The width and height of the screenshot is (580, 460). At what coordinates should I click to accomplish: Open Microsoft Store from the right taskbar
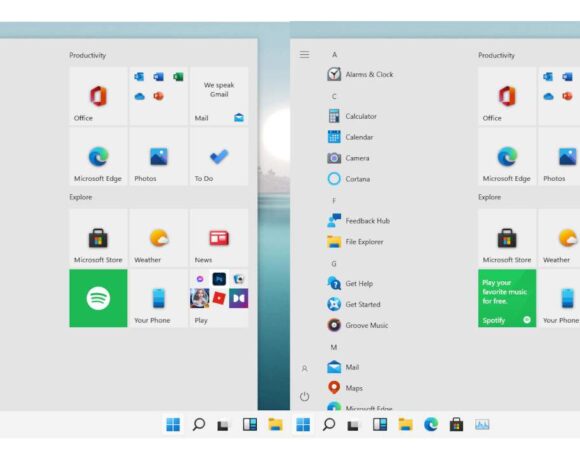456,424
